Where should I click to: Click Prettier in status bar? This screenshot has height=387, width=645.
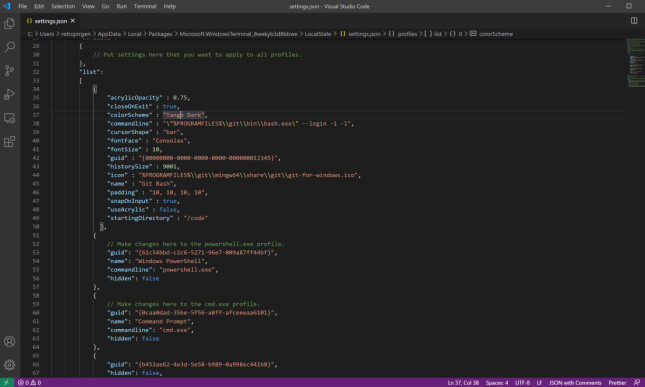click(617, 382)
